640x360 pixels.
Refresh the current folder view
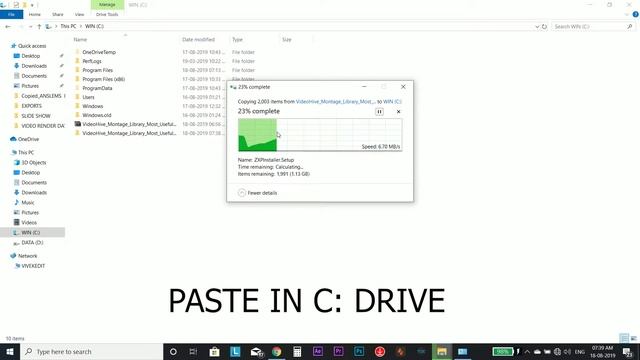[544, 27]
